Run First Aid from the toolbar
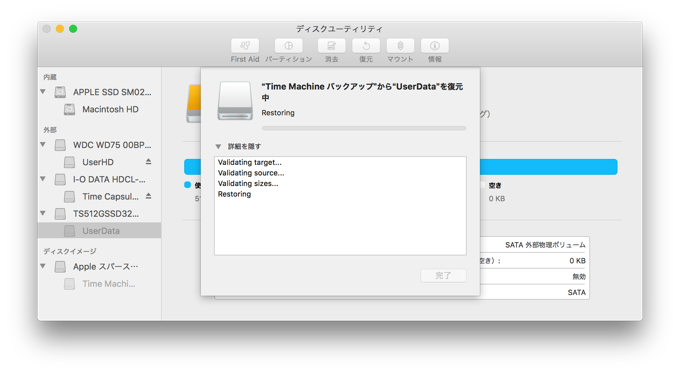This screenshot has width=680, height=374. [x=245, y=46]
